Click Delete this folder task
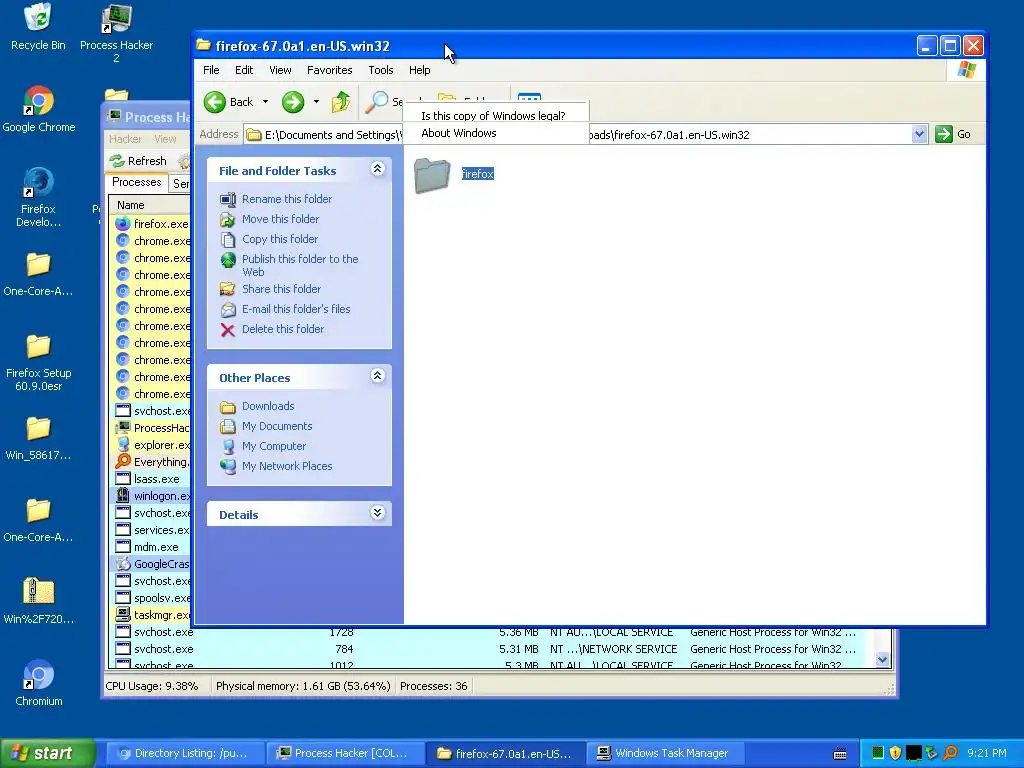This screenshot has width=1024, height=768. pos(283,329)
